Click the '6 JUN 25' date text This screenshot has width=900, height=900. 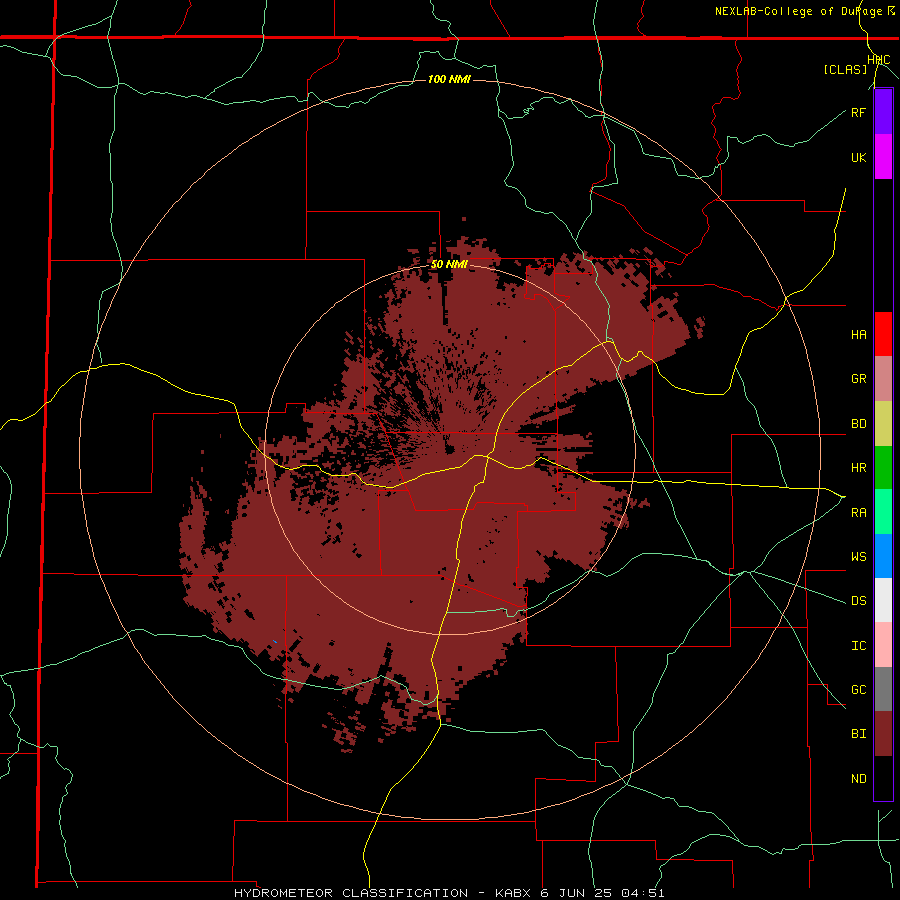click(x=577, y=893)
